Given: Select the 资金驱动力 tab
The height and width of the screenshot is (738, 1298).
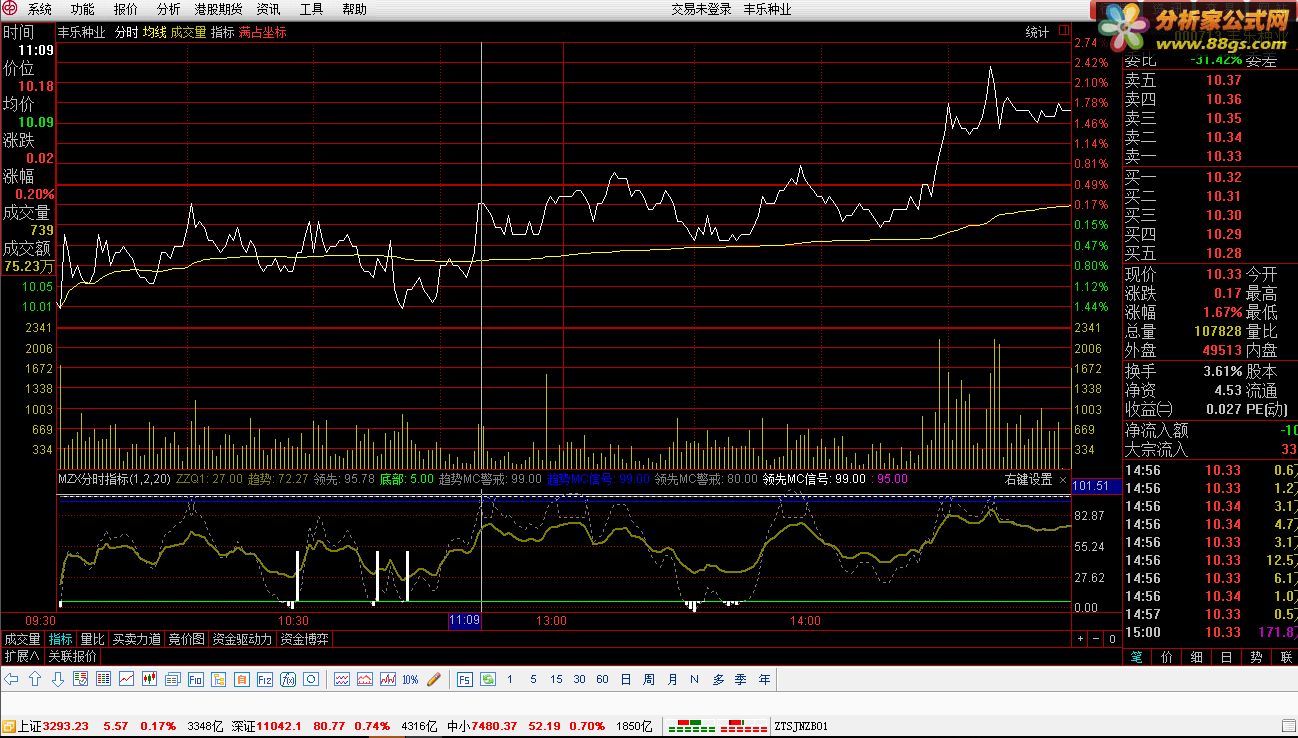Looking at the screenshot, I should click(x=242, y=639).
